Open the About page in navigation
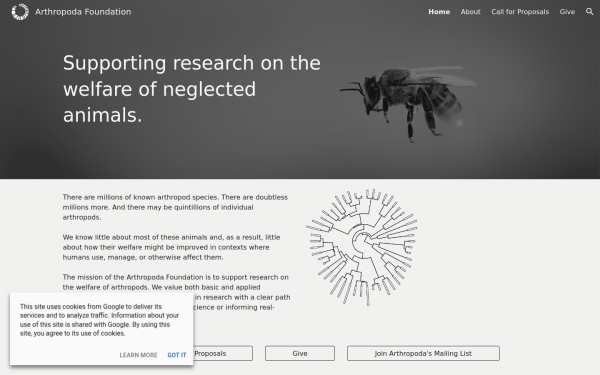 [x=470, y=12]
